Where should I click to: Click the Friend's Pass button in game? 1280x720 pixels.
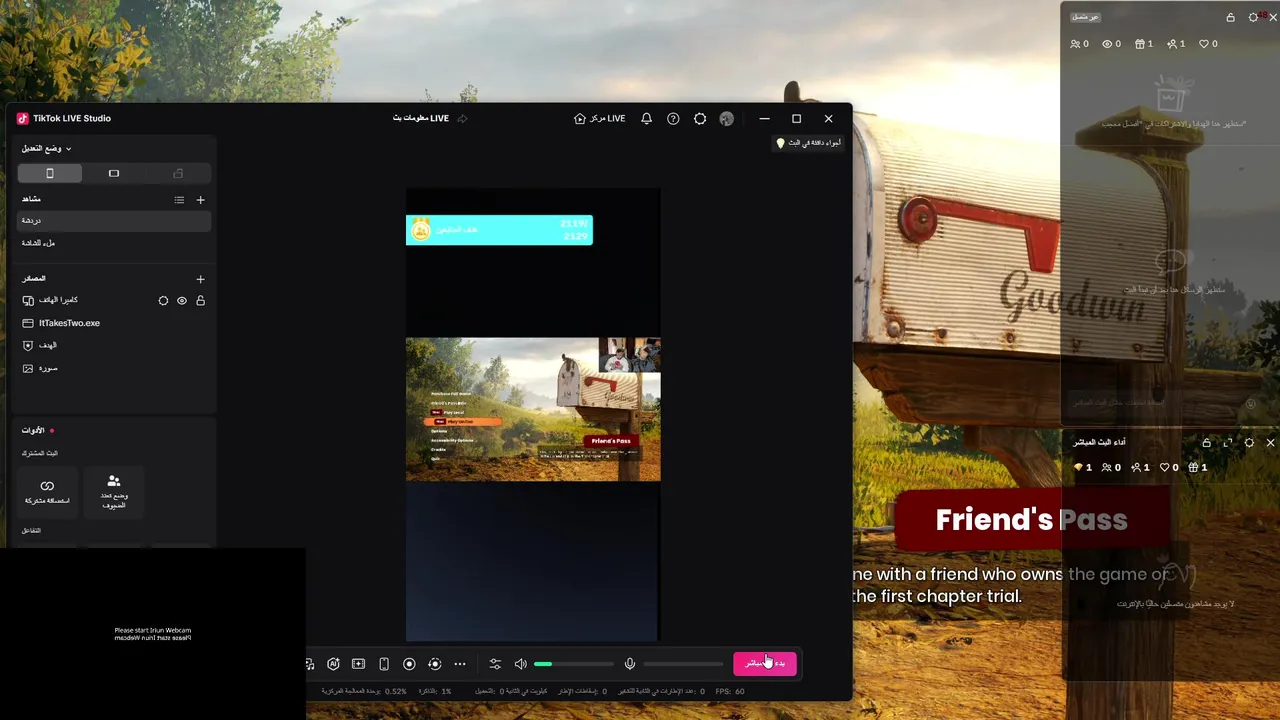tap(1031, 520)
